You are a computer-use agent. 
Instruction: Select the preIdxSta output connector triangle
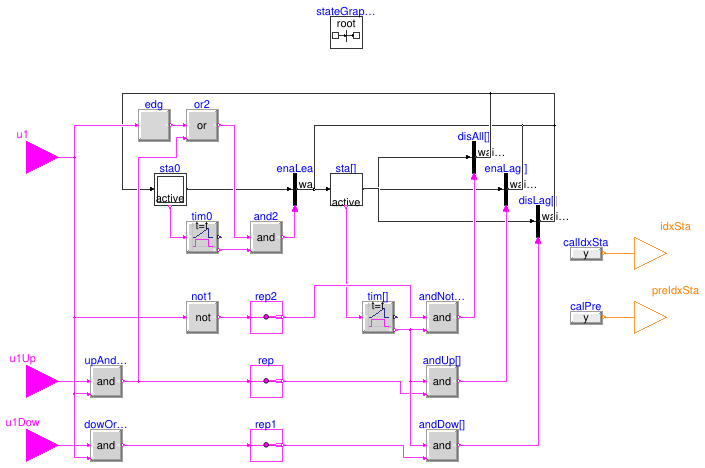(650, 317)
